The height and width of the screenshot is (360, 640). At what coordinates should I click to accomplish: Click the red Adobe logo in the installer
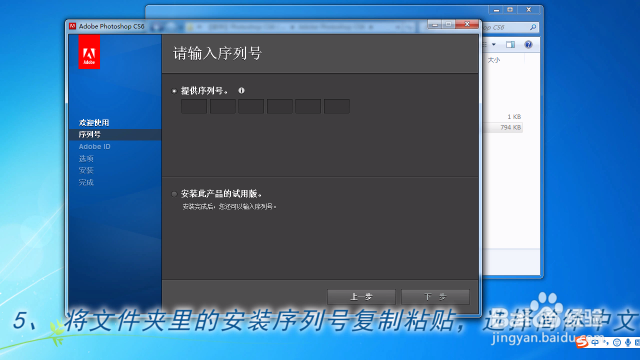[89, 52]
